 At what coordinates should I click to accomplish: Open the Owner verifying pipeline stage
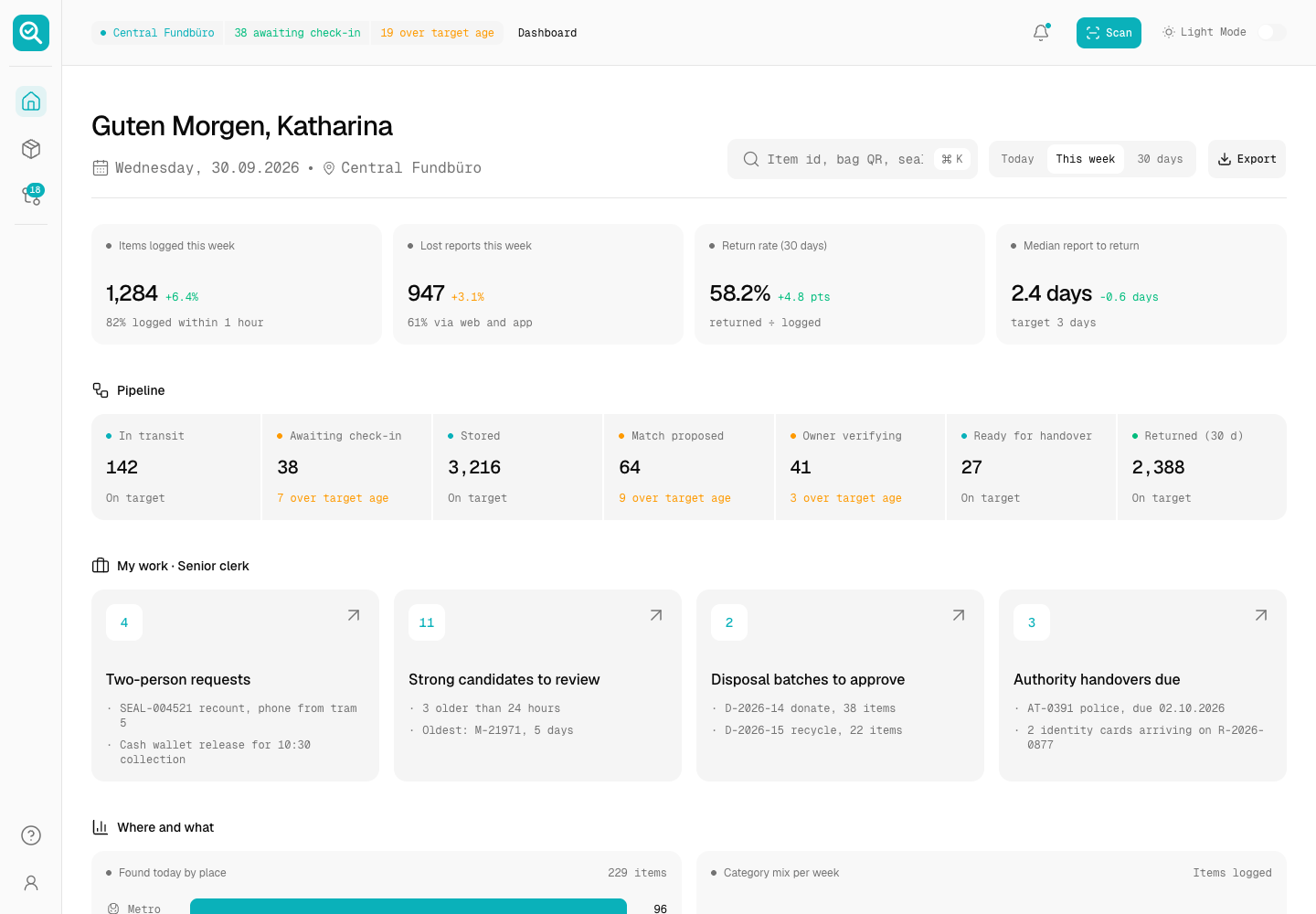pos(860,467)
